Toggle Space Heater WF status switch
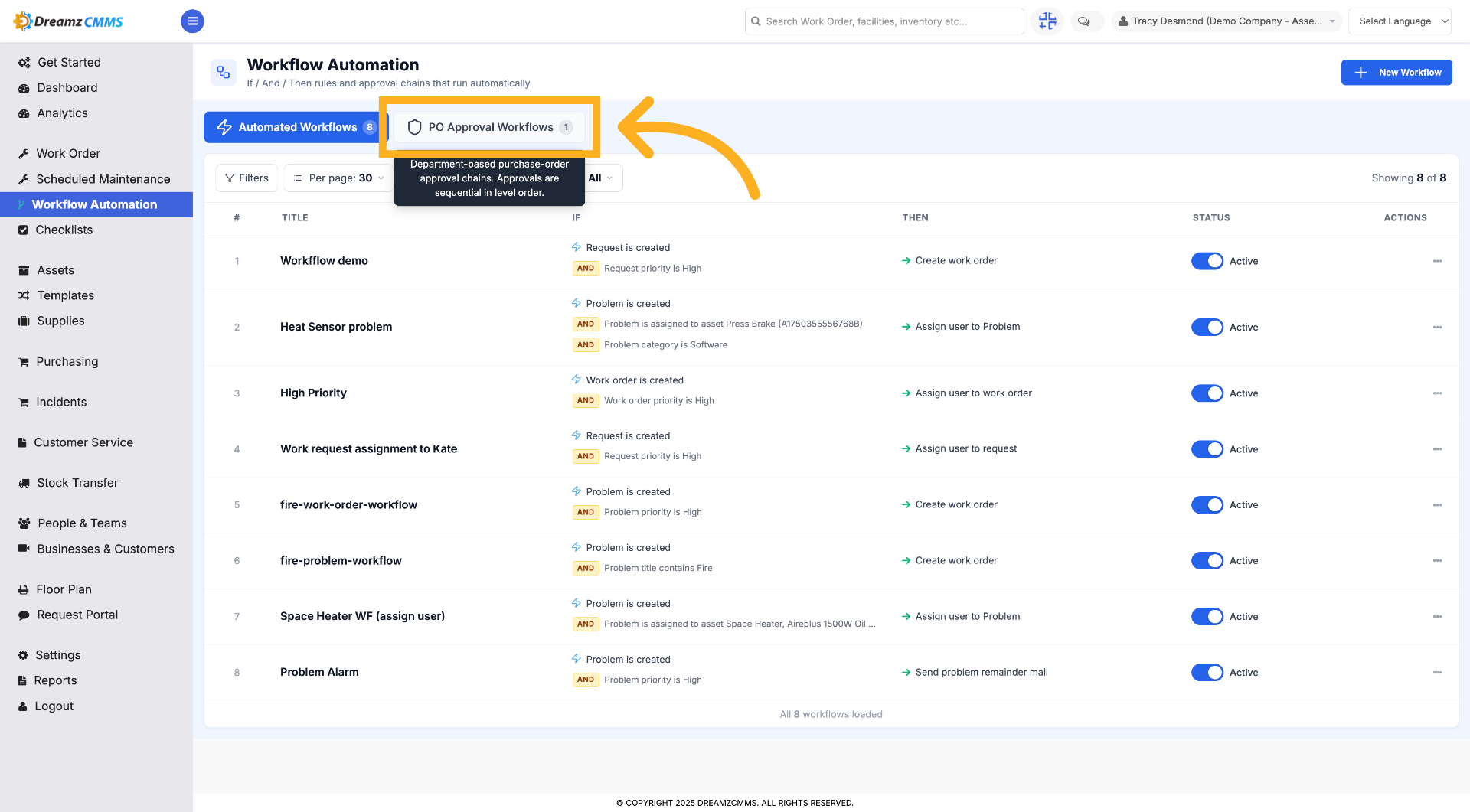The image size is (1470, 812). (1207, 617)
